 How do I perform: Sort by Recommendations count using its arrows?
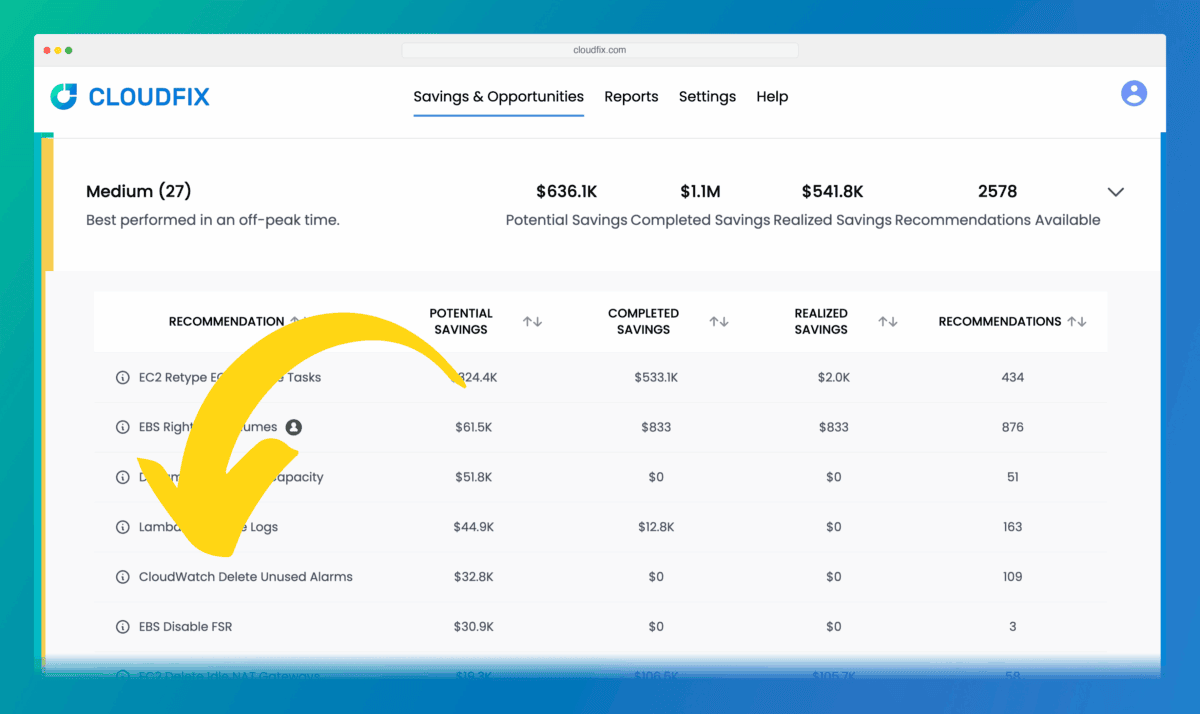tap(1076, 322)
